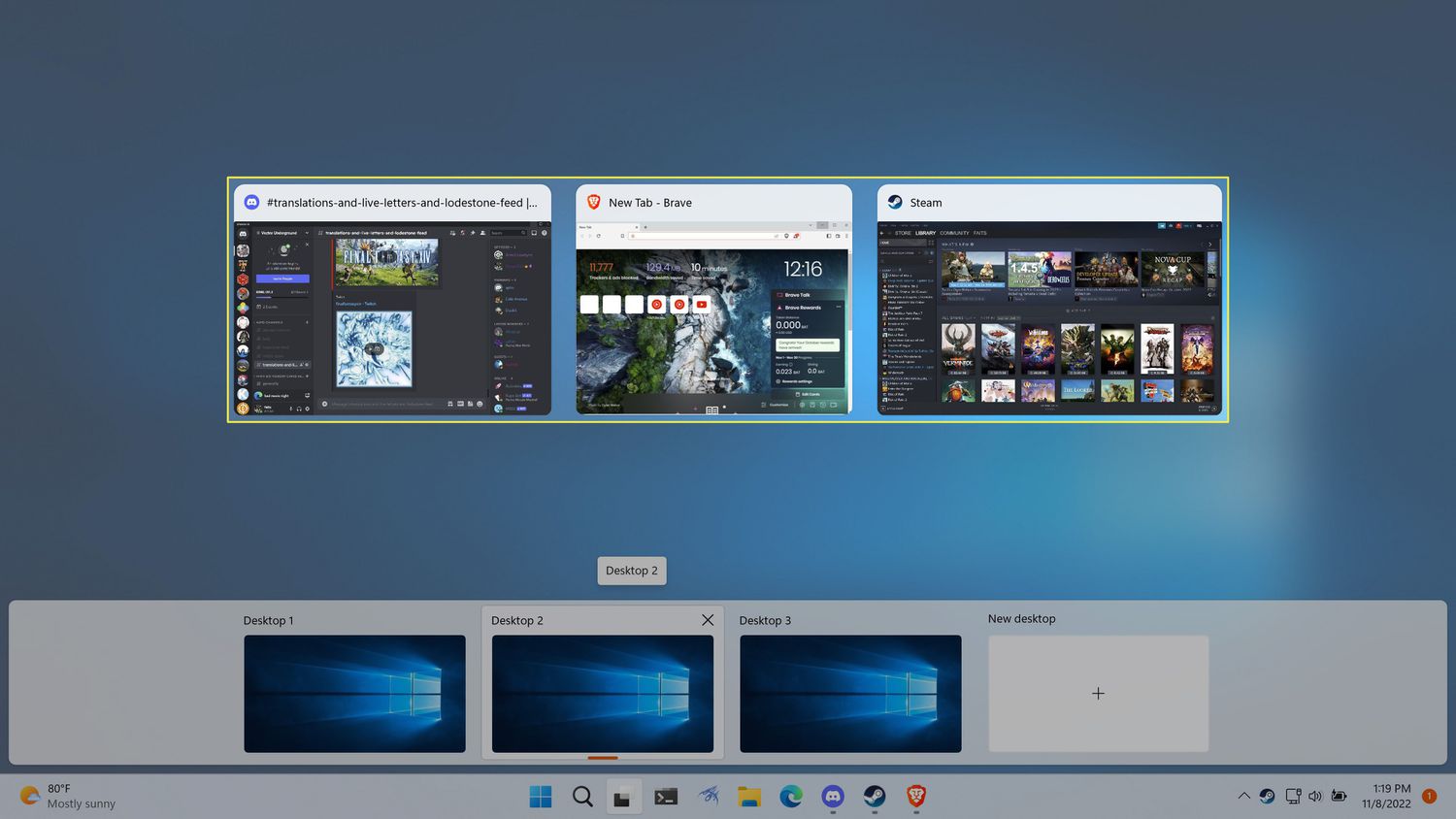Launch Microsoft Edge from taskbar

point(791,797)
